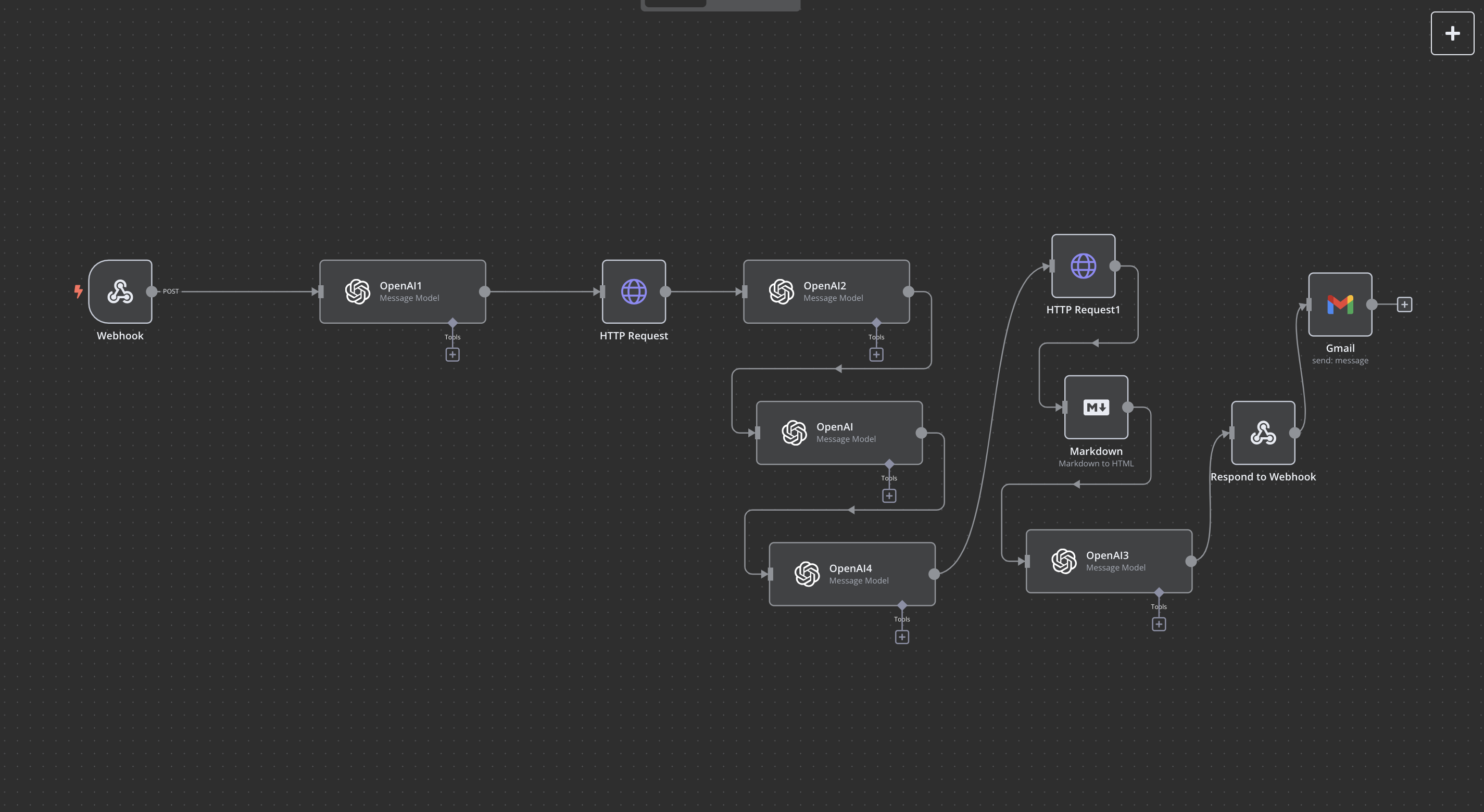Open the OpenAI2 Message Model node

826,291
